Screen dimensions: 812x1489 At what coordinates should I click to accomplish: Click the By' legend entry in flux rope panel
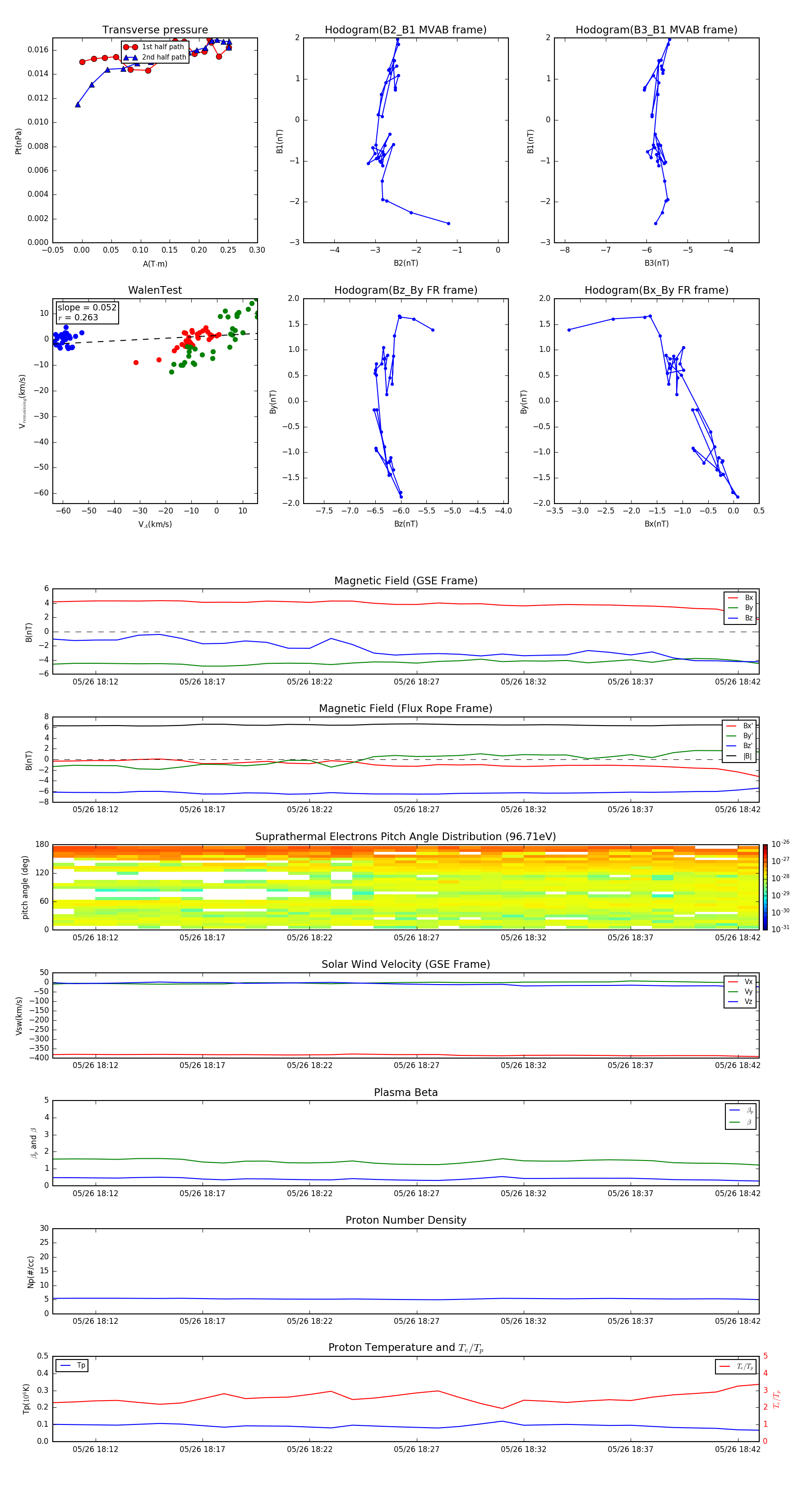tap(739, 736)
